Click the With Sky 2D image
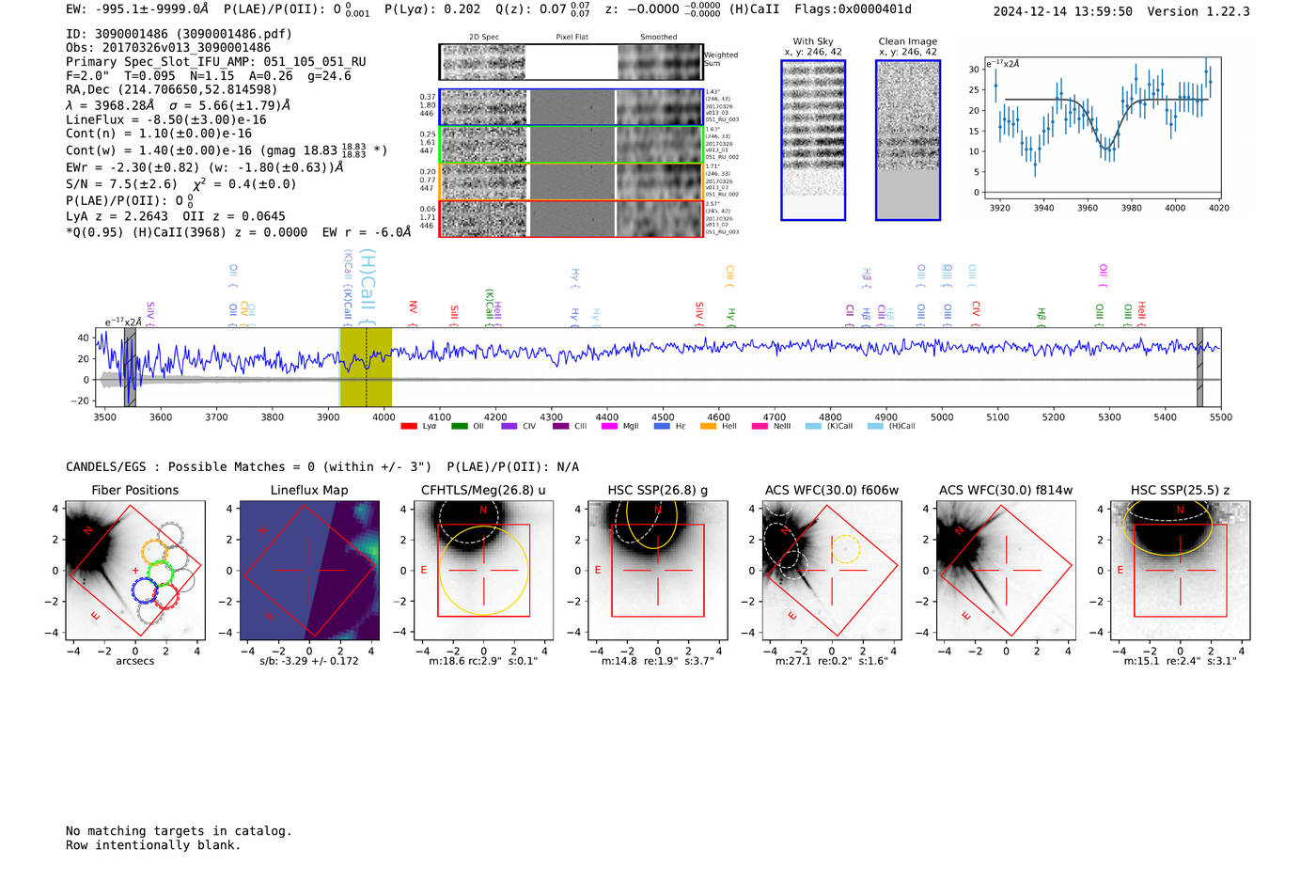Image resolution: width=1316 pixels, height=896 pixels. (813, 140)
